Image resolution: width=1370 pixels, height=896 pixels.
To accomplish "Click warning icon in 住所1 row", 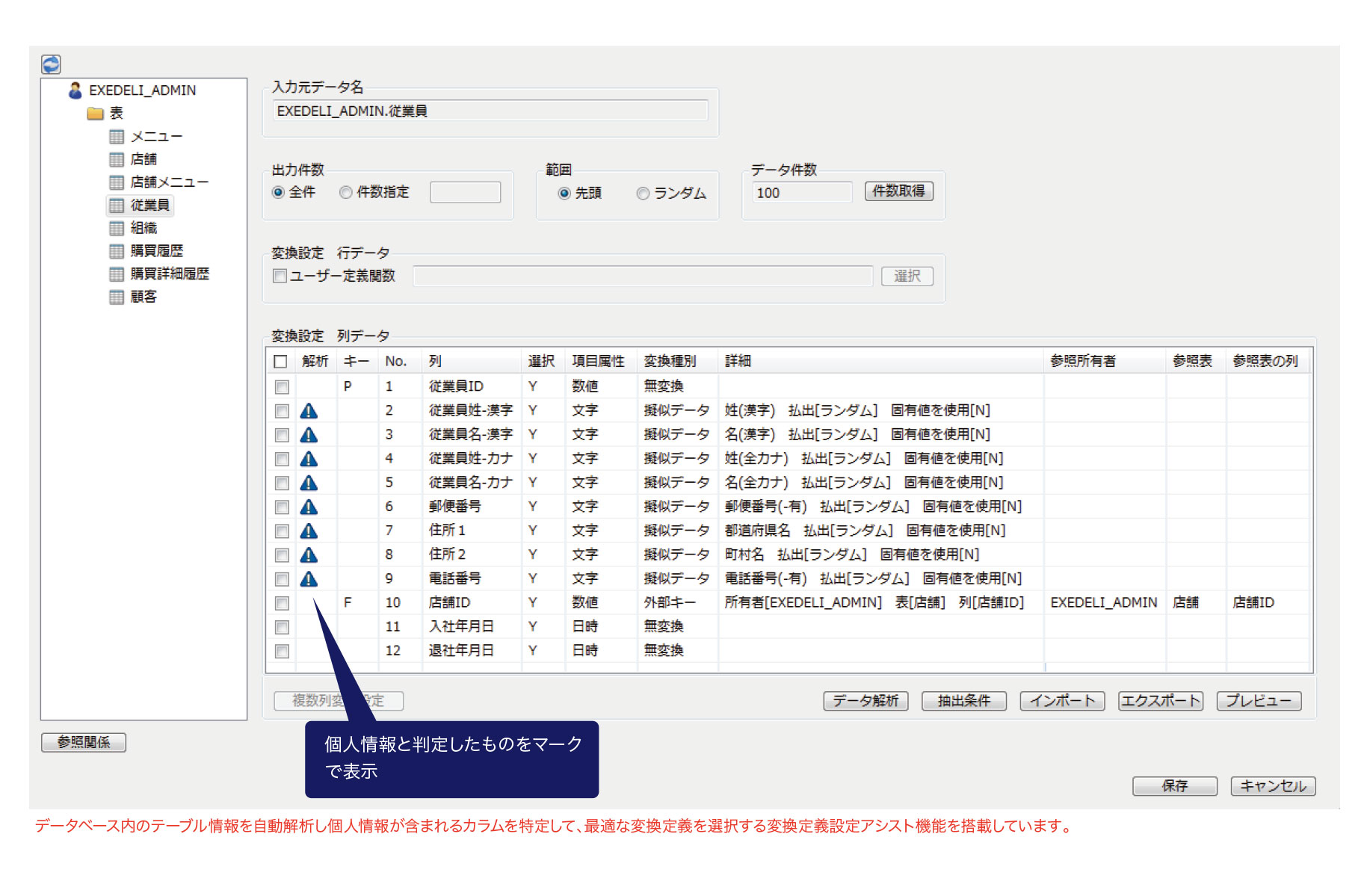I will click(309, 531).
